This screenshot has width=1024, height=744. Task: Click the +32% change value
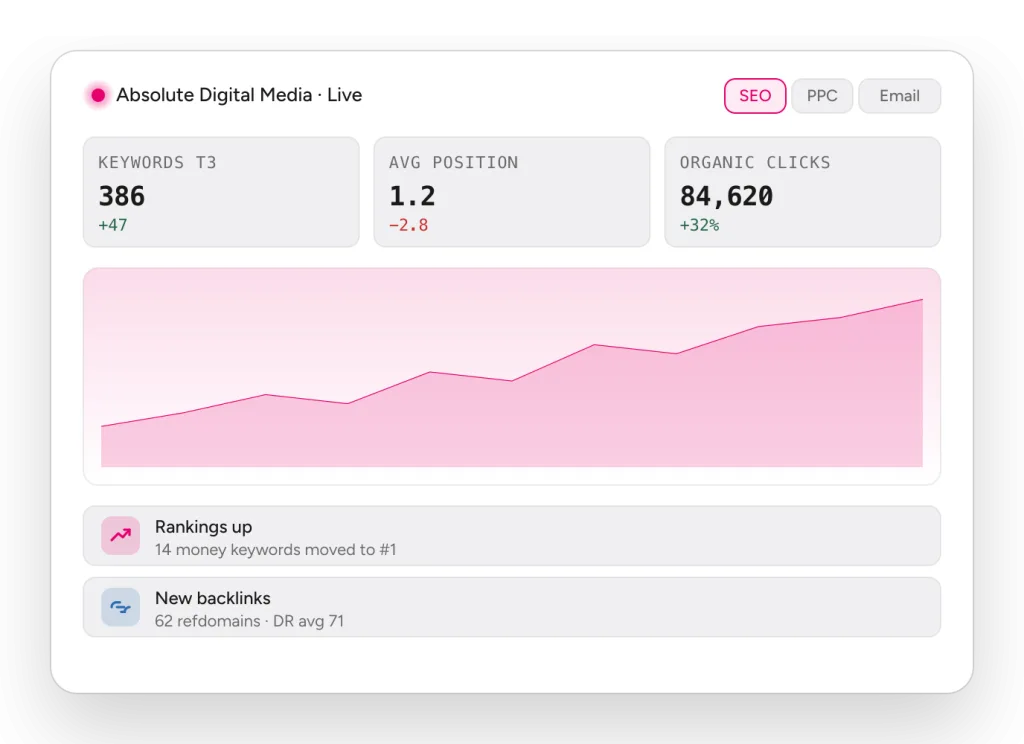(x=699, y=225)
